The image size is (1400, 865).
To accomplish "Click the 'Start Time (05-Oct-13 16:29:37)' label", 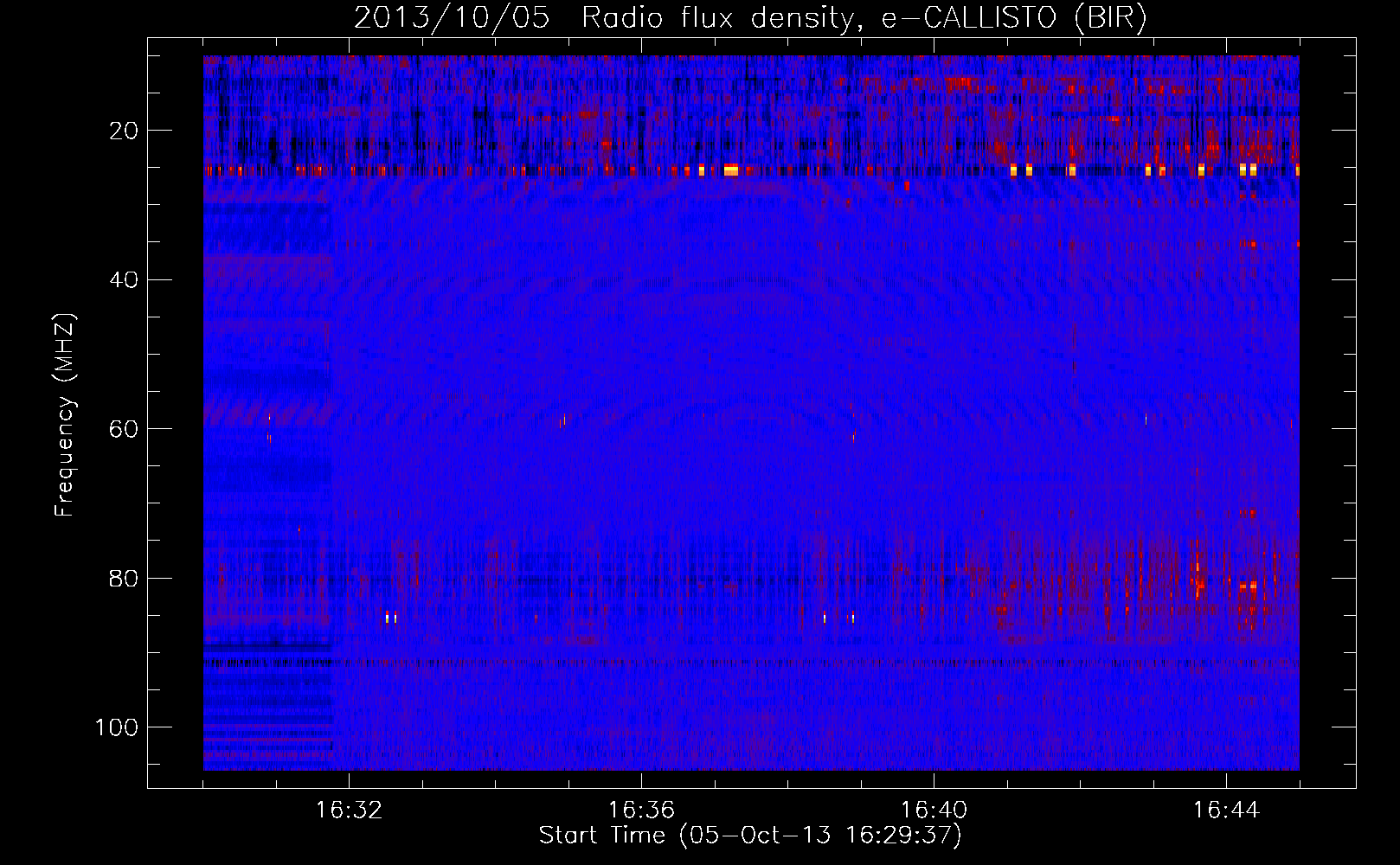I will [x=750, y=836].
